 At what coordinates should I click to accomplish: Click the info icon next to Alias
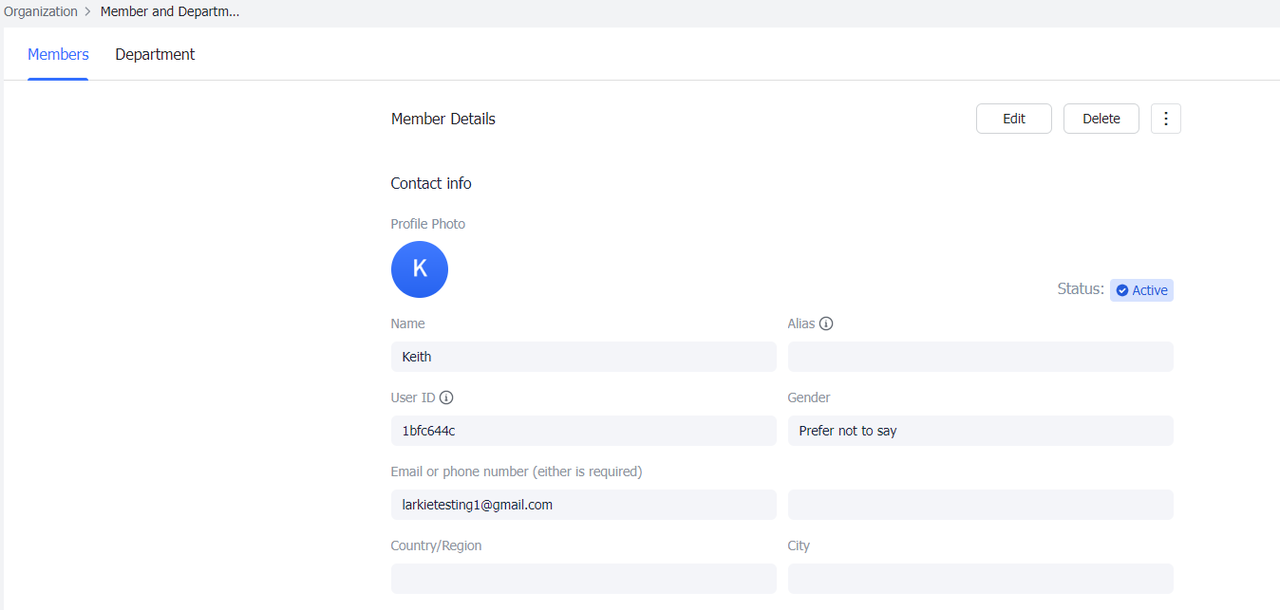826,324
